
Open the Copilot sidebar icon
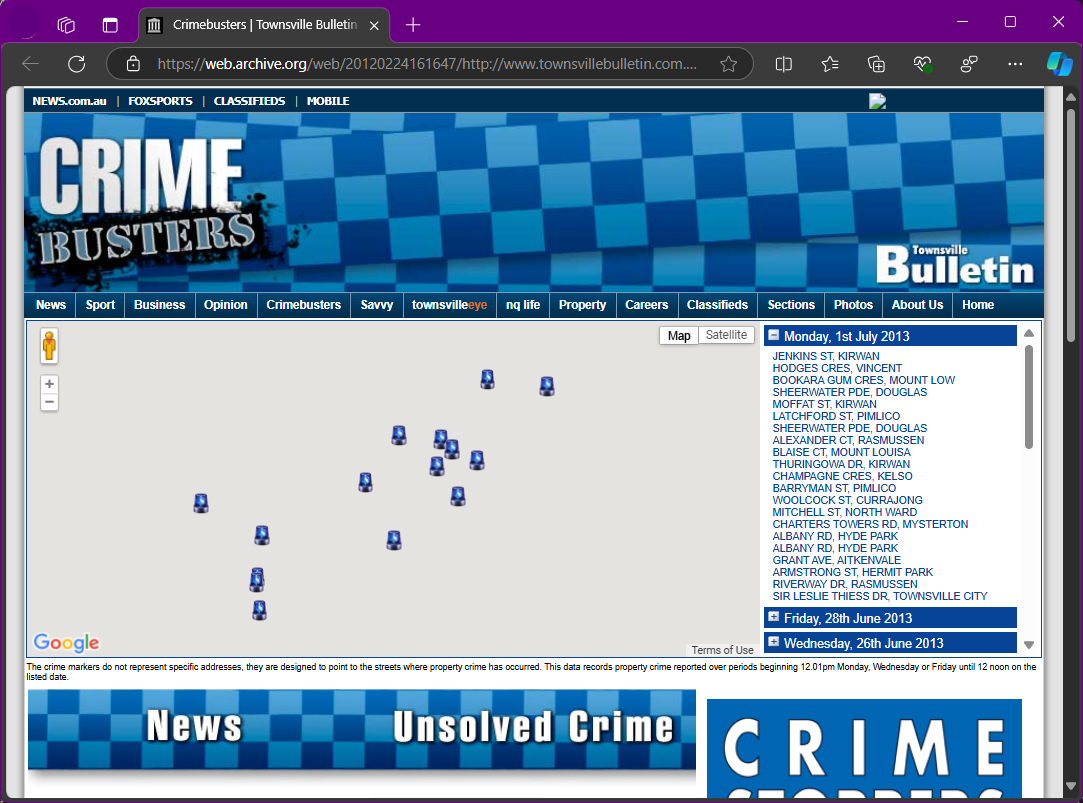point(1059,64)
